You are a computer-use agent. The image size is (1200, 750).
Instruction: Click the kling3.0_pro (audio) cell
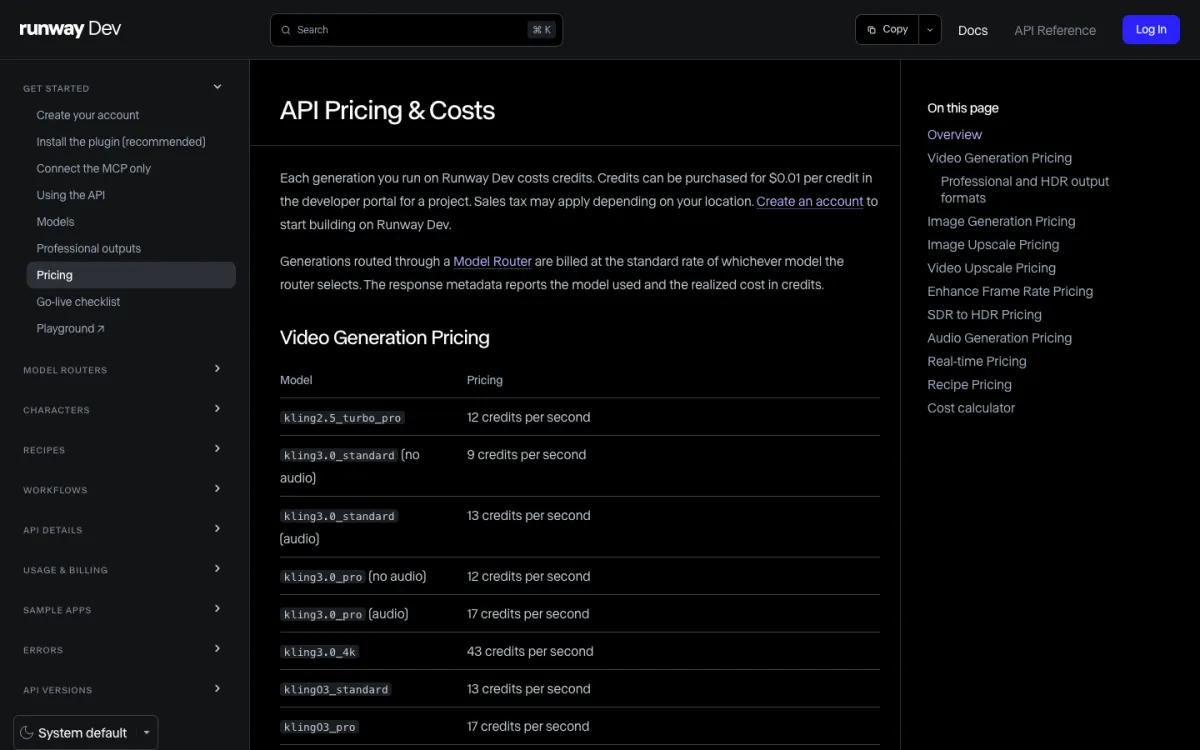tap(344, 614)
